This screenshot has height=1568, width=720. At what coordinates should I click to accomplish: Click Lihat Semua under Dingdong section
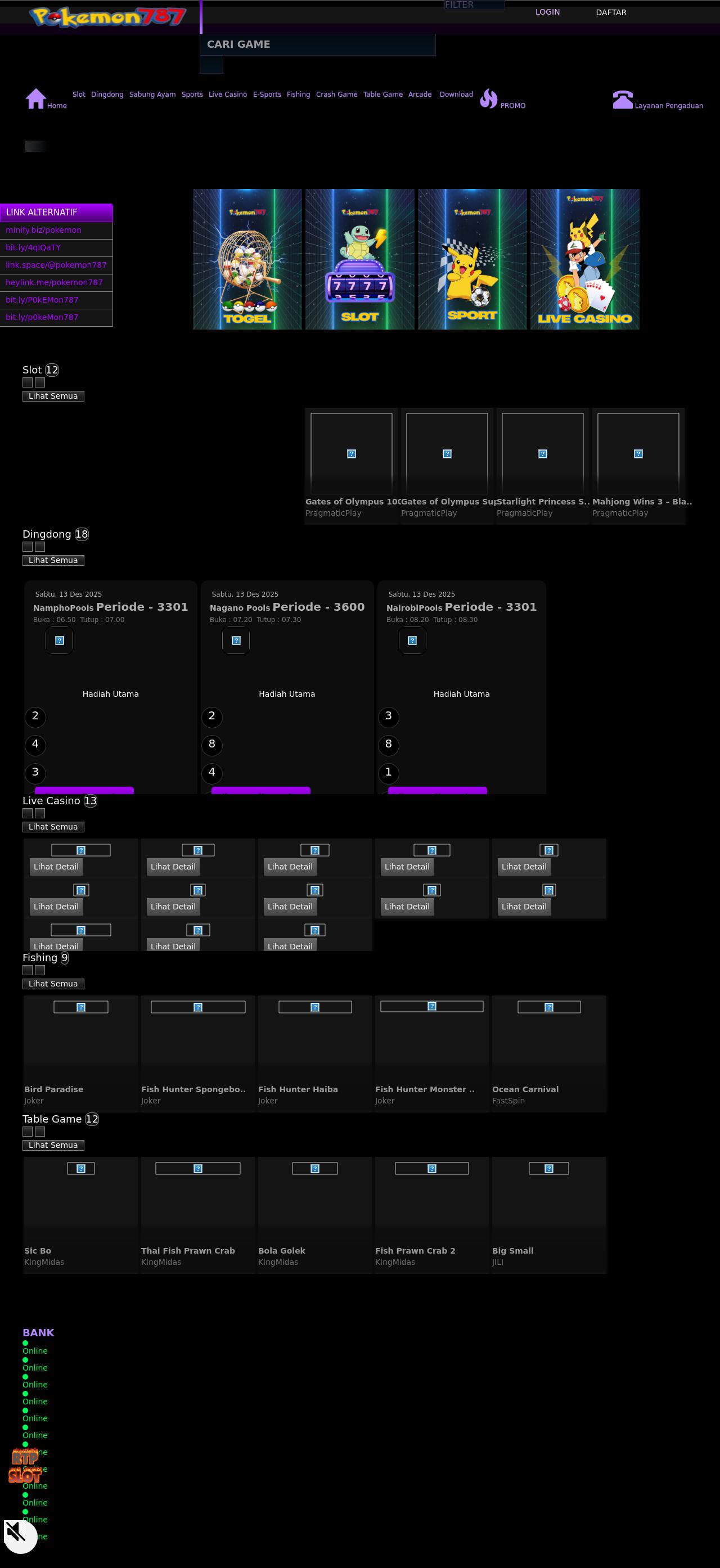(53, 560)
